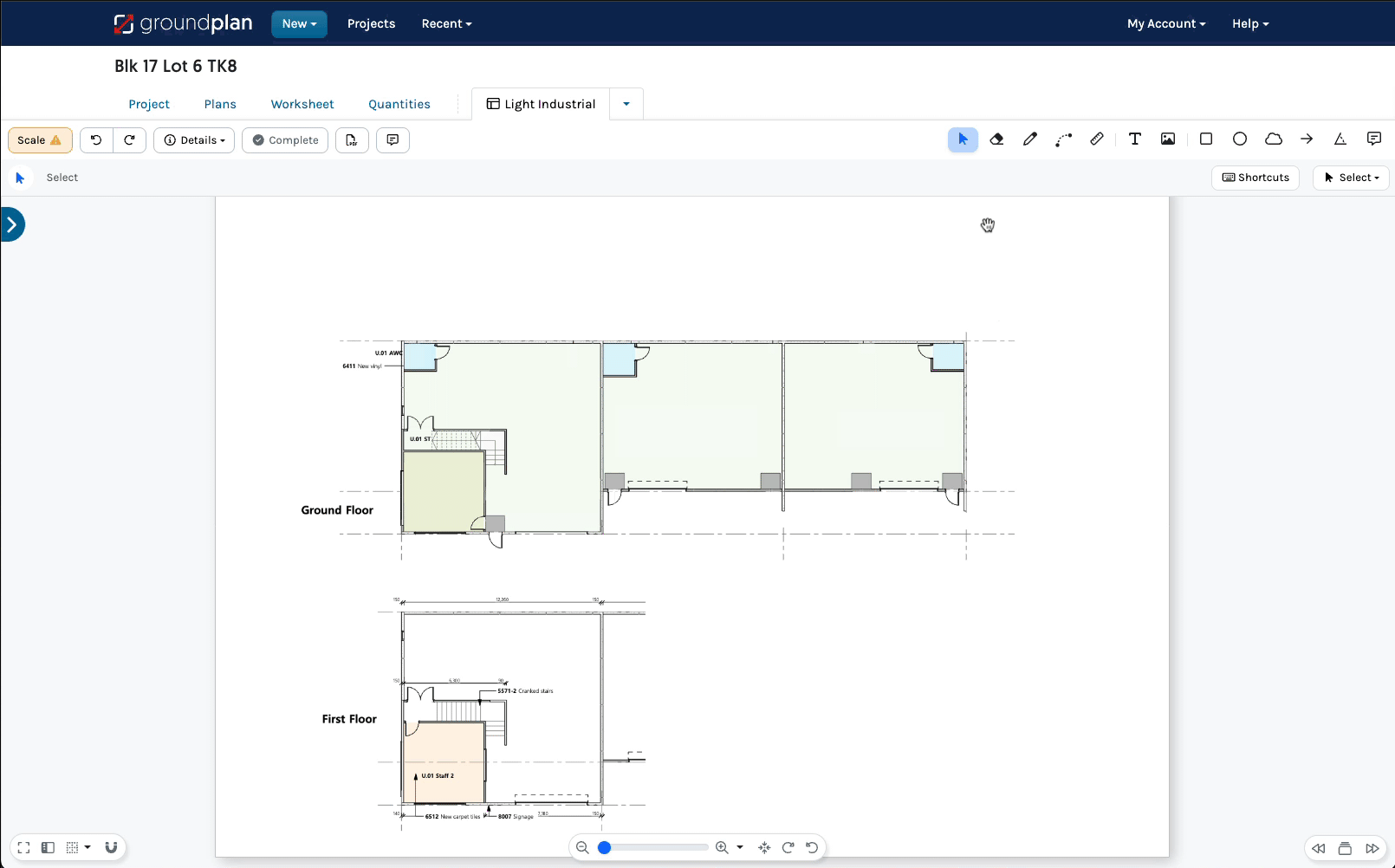Rotate plan counterclockwise
The image size is (1395, 868).
[812, 848]
